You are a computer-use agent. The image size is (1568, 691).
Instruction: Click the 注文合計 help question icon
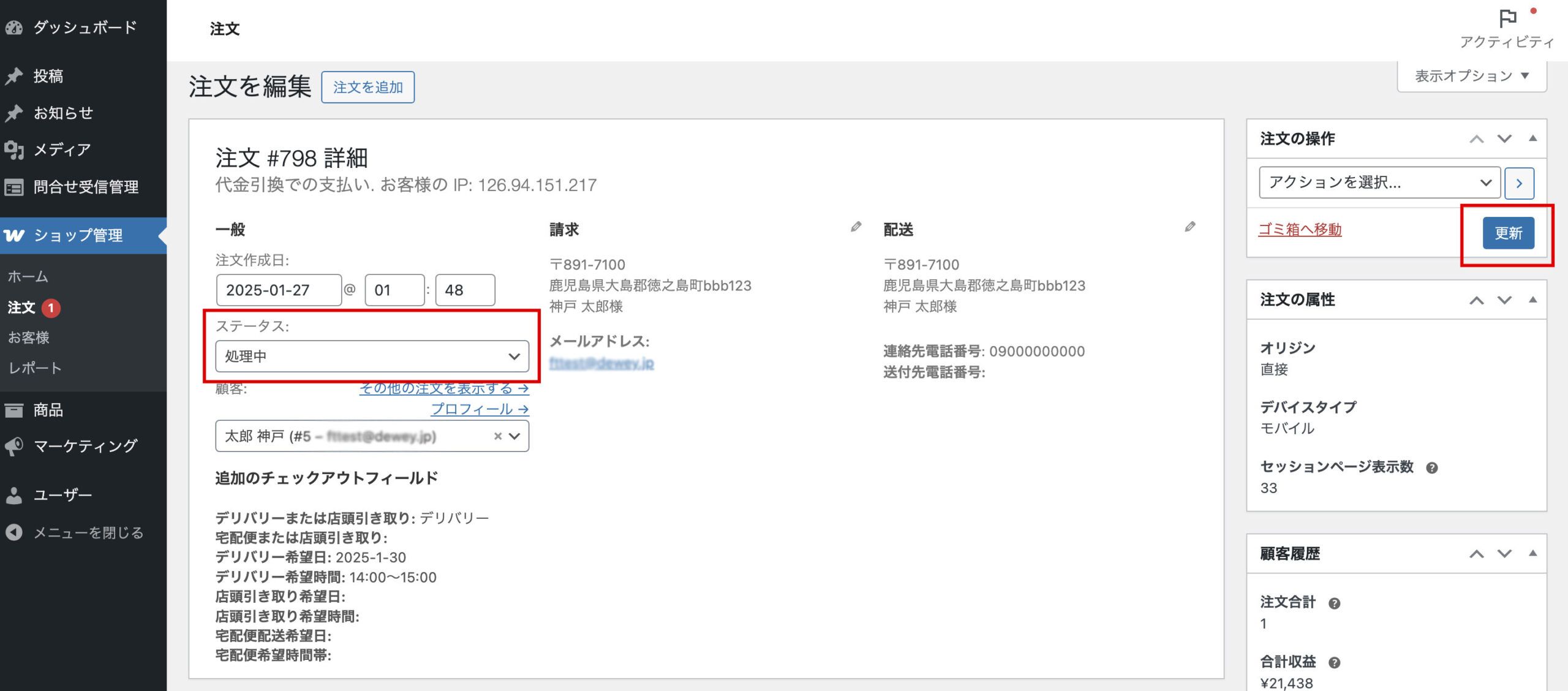[x=1334, y=603]
